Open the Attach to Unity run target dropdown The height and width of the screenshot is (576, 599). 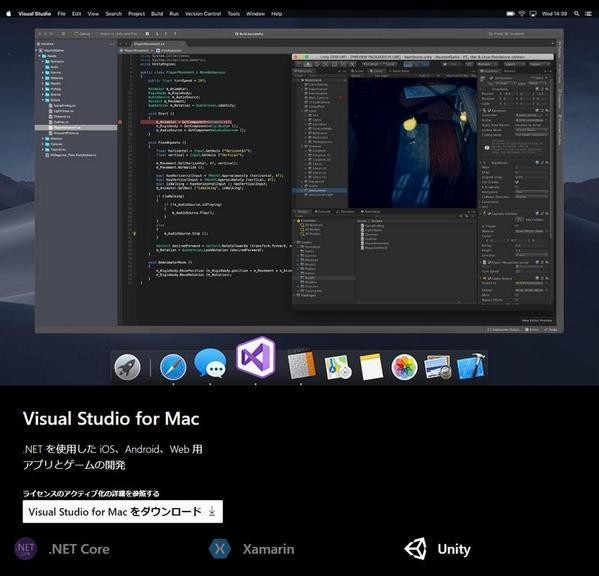tap(118, 34)
